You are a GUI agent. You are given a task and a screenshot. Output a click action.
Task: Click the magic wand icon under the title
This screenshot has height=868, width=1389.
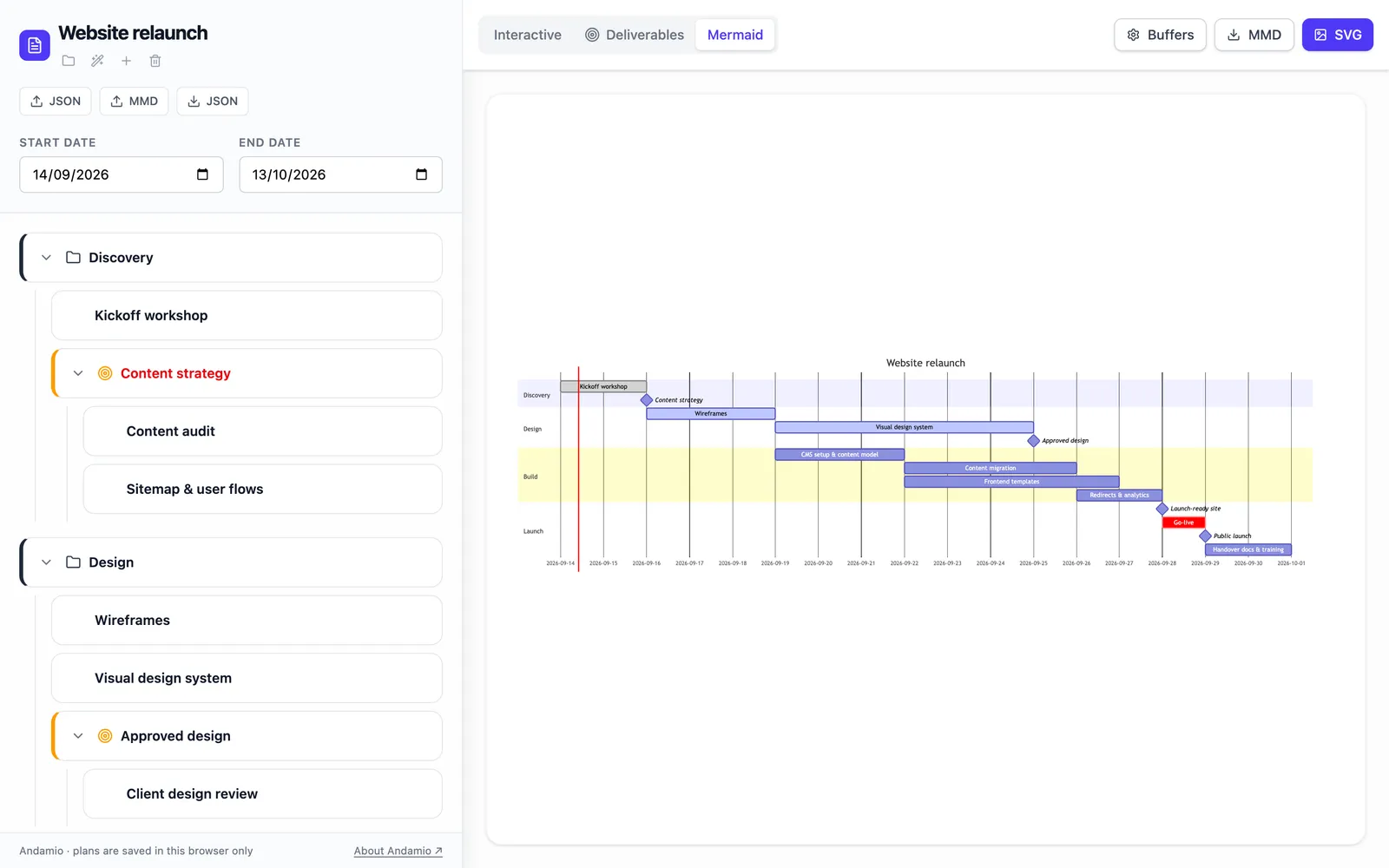pyautogui.click(x=97, y=61)
